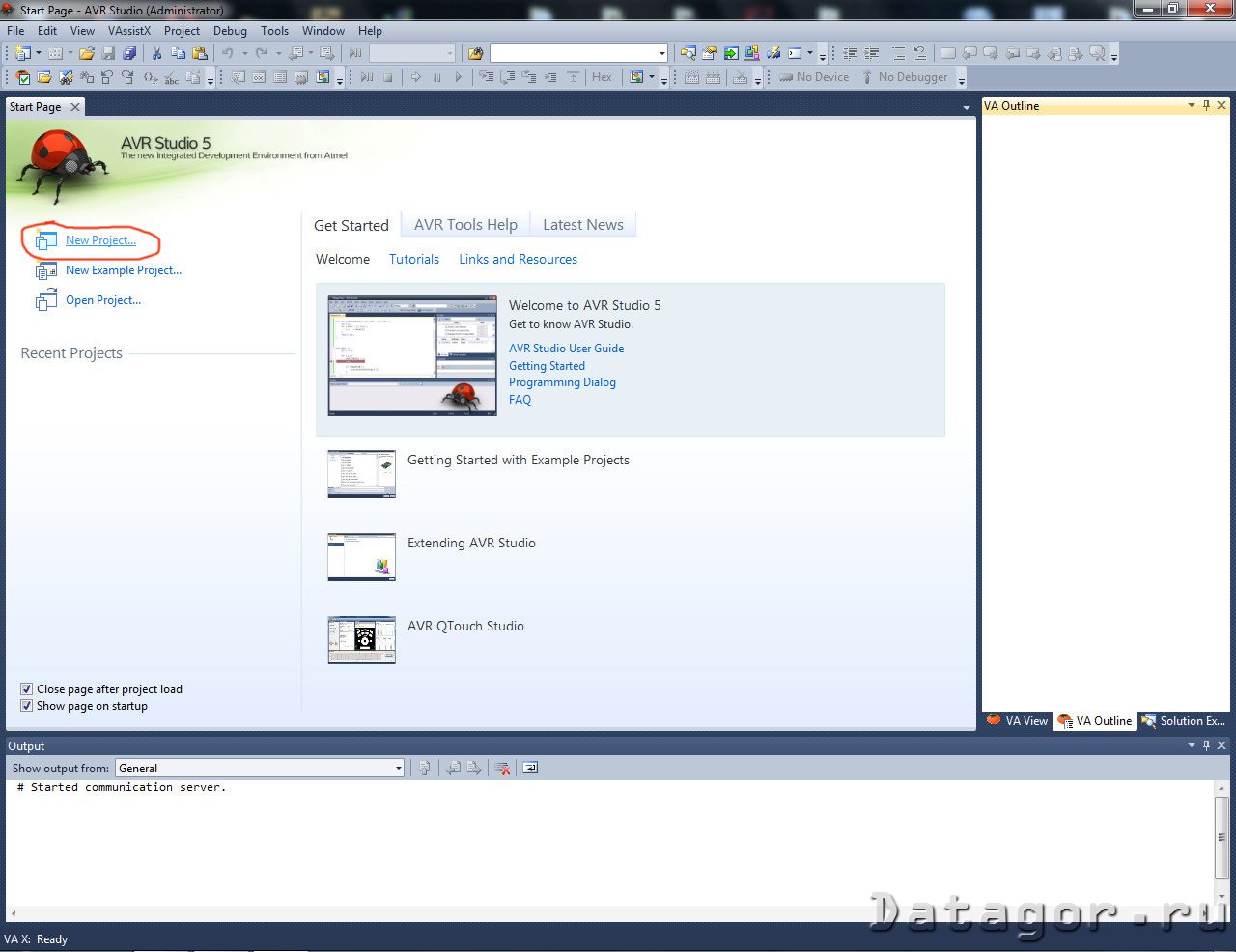Open the AVR Studio User Guide link
1236x952 pixels.
(x=566, y=349)
